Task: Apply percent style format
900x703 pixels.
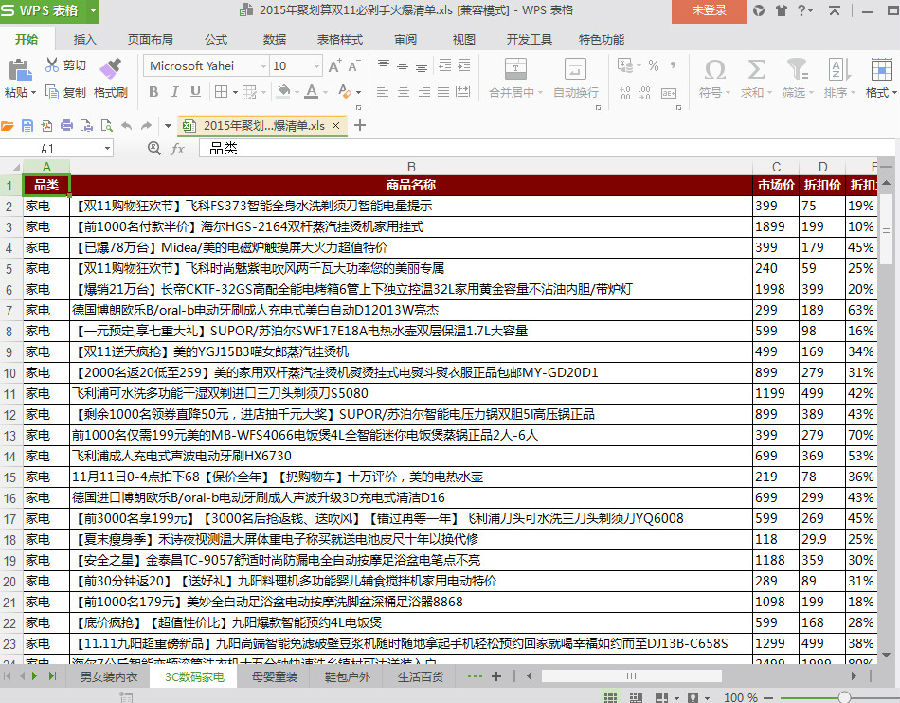Action: pos(653,65)
